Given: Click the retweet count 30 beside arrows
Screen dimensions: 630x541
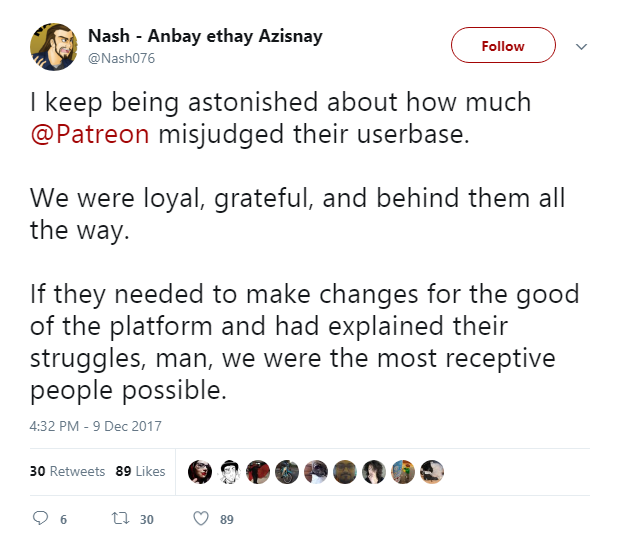Looking at the screenshot, I should click(147, 519).
